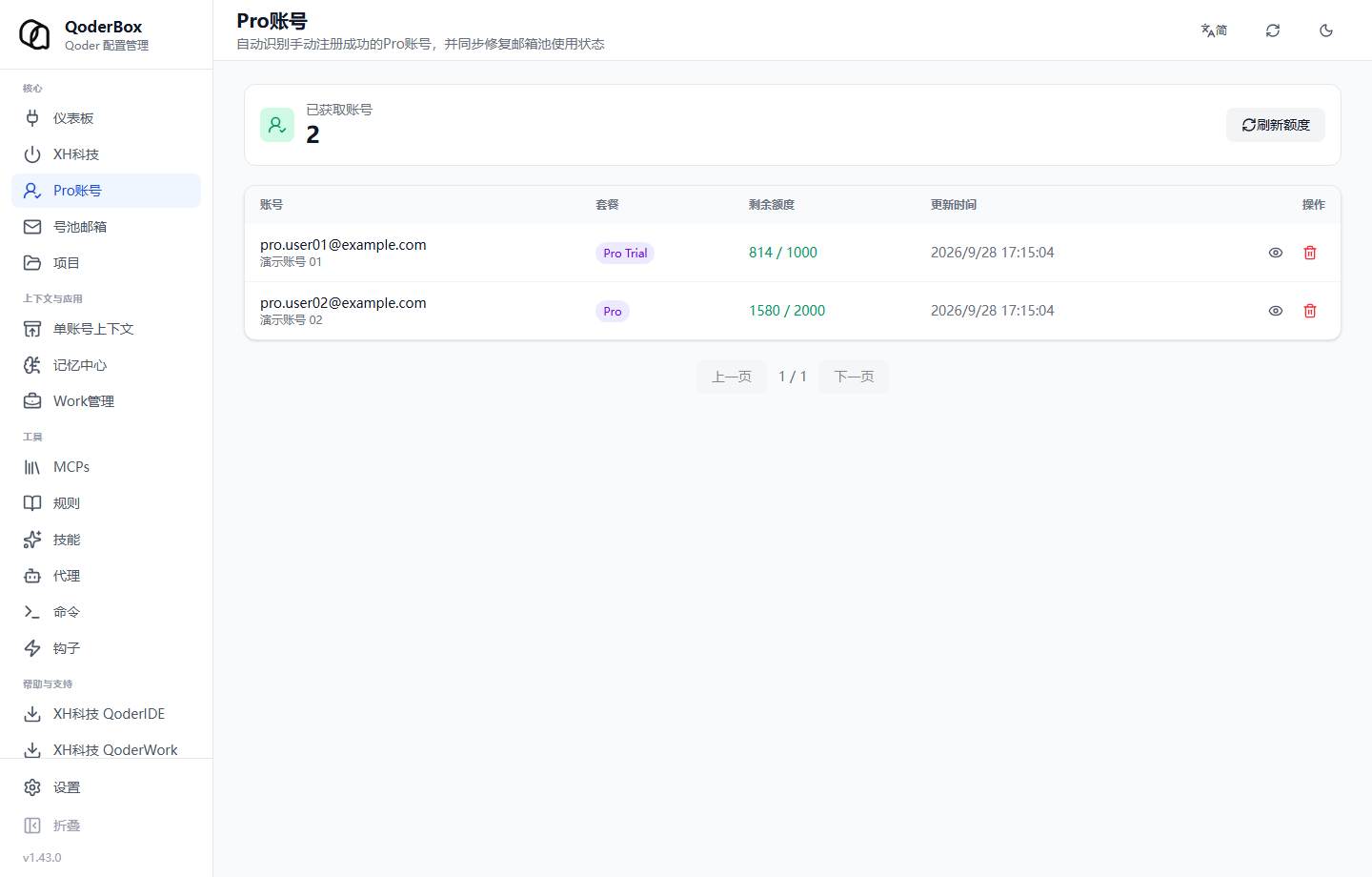Screen dimensions: 1372x877
Task: Toggle dark mode moon icon
Action: 1326,31
